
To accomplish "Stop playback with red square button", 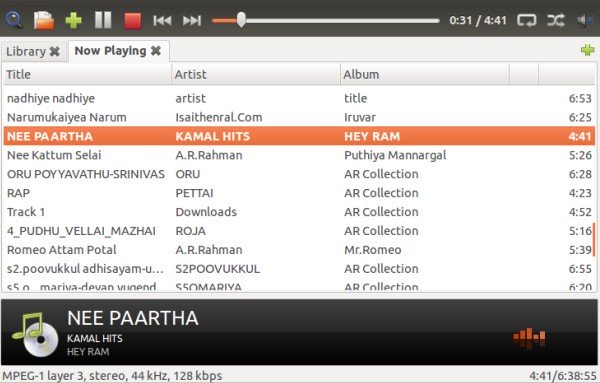I will [132, 20].
